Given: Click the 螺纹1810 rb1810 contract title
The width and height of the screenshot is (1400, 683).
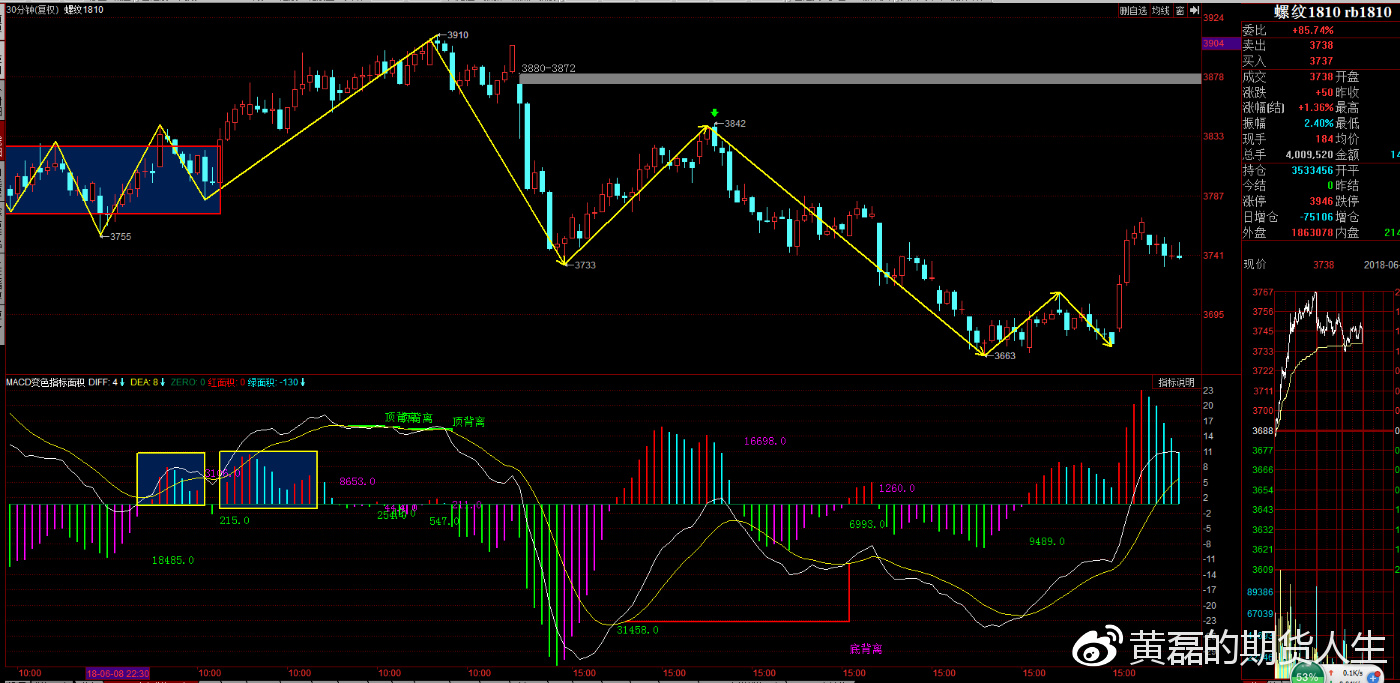Looking at the screenshot, I should click(x=1331, y=11).
